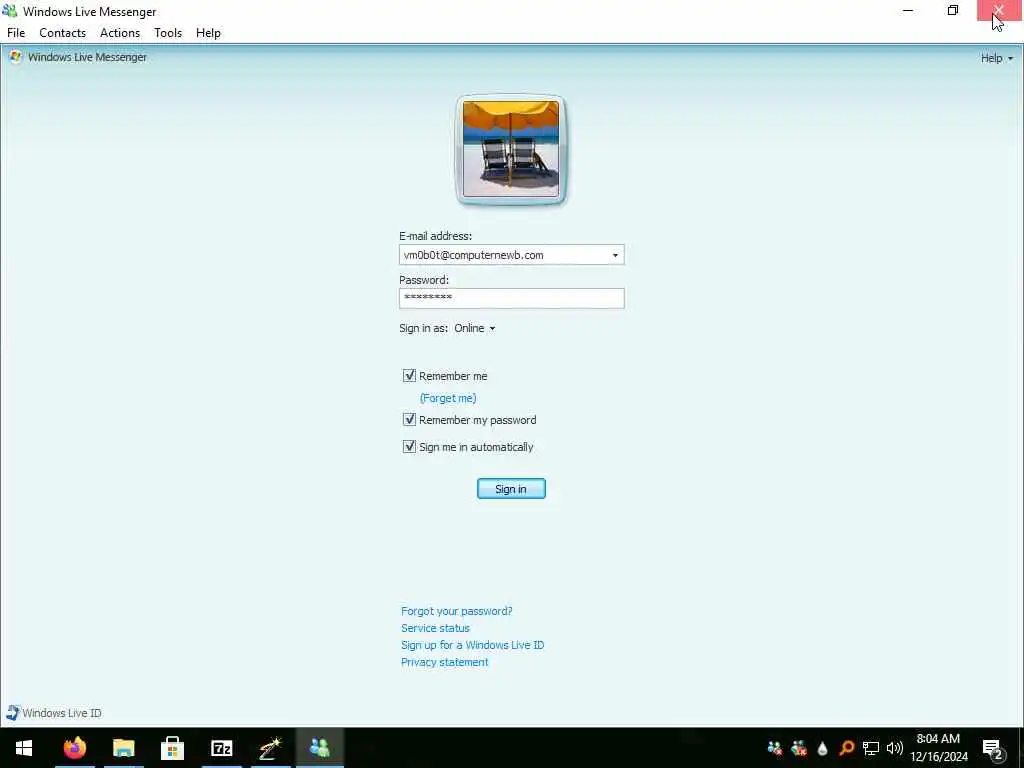Uncheck Remember my password
The height and width of the screenshot is (768, 1024).
coord(409,419)
